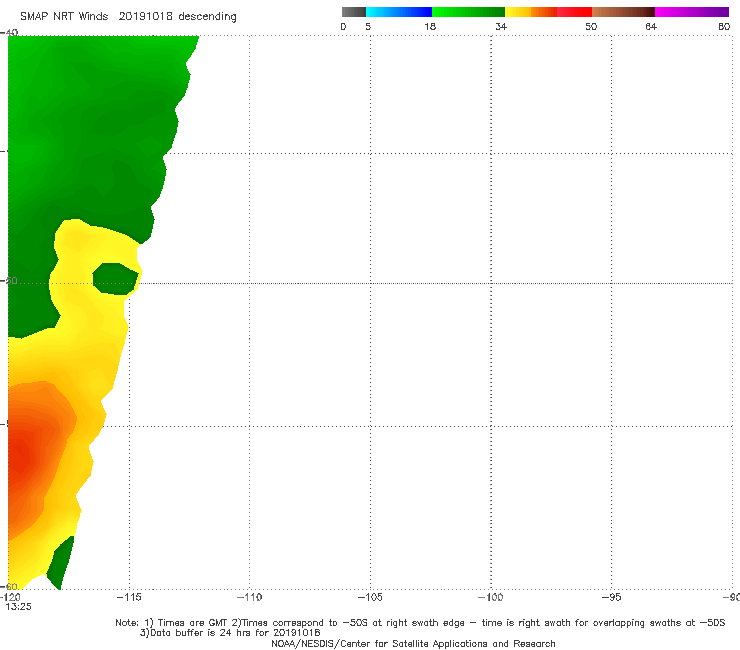Click the brown segment of the color bar
Image resolution: width=740 pixels, height=650 pixels.
pos(623,12)
